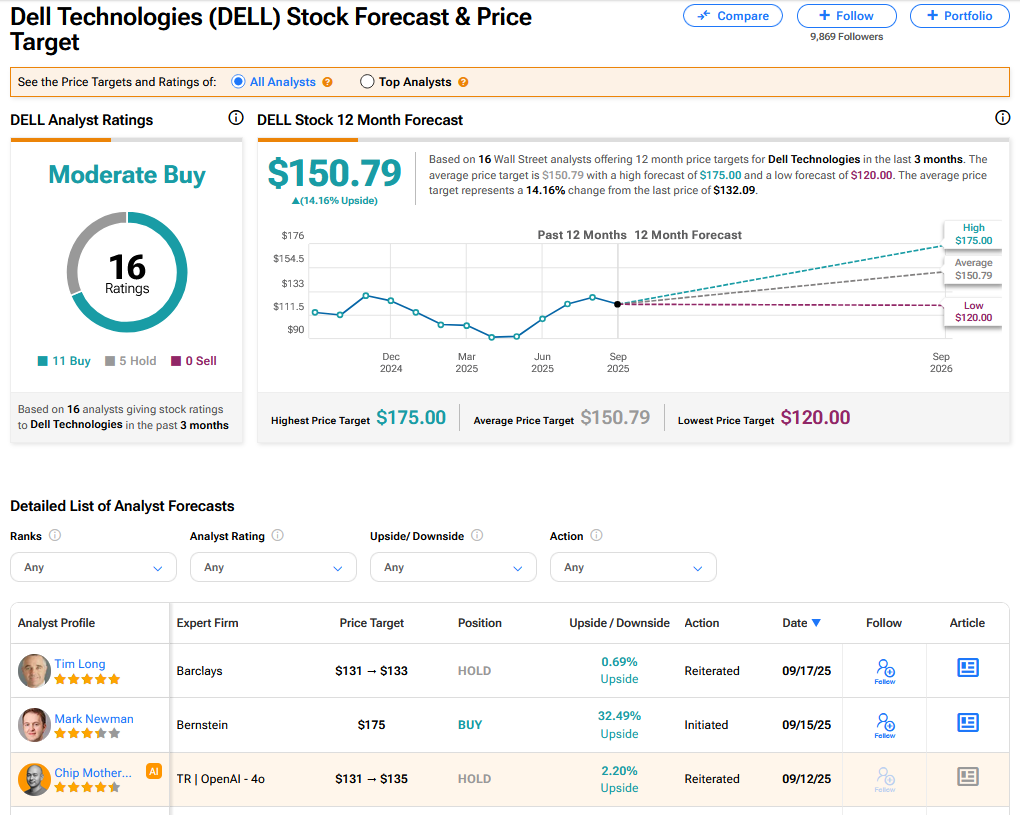Open the Analyst Rating dropdown
This screenshot has height=815, width=1020.
(273, 567)
